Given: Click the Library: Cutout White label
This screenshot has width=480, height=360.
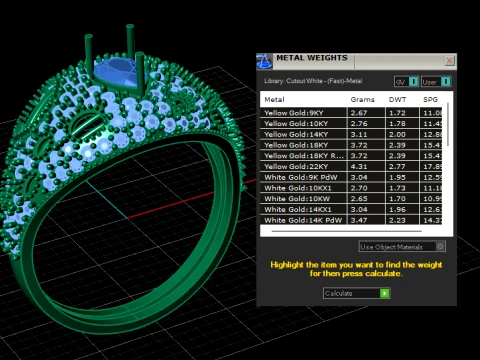Looking at the screenshot, I should pyautogui.click(x=313, y=81).
